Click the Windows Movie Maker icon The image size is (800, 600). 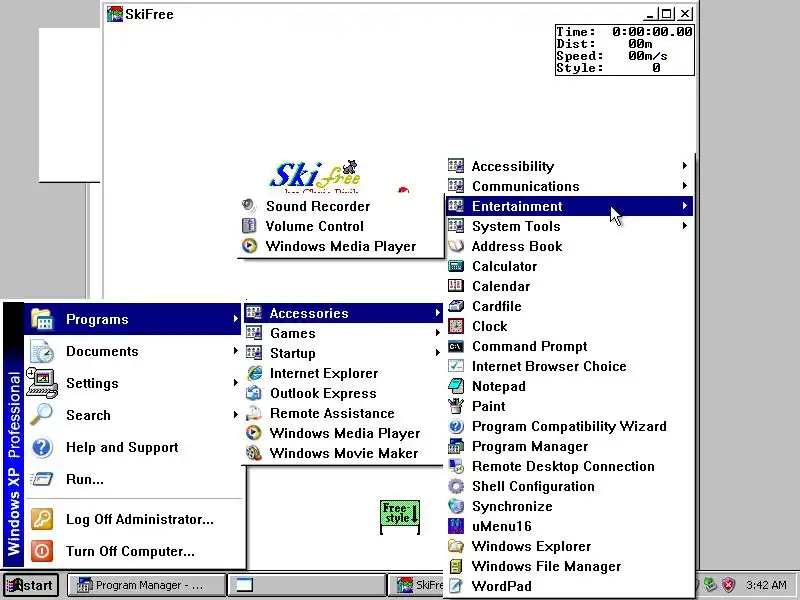254,453
